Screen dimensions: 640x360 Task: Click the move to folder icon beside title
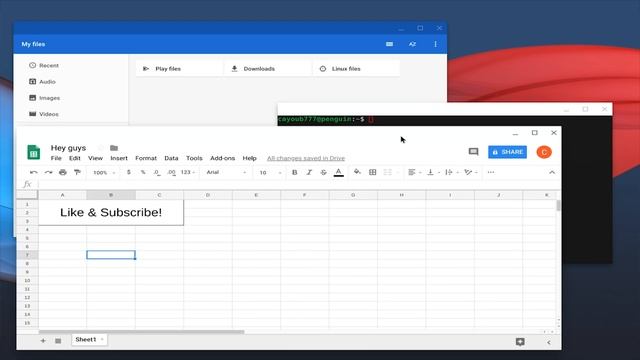pyautogui.click(x=114, y=148)
